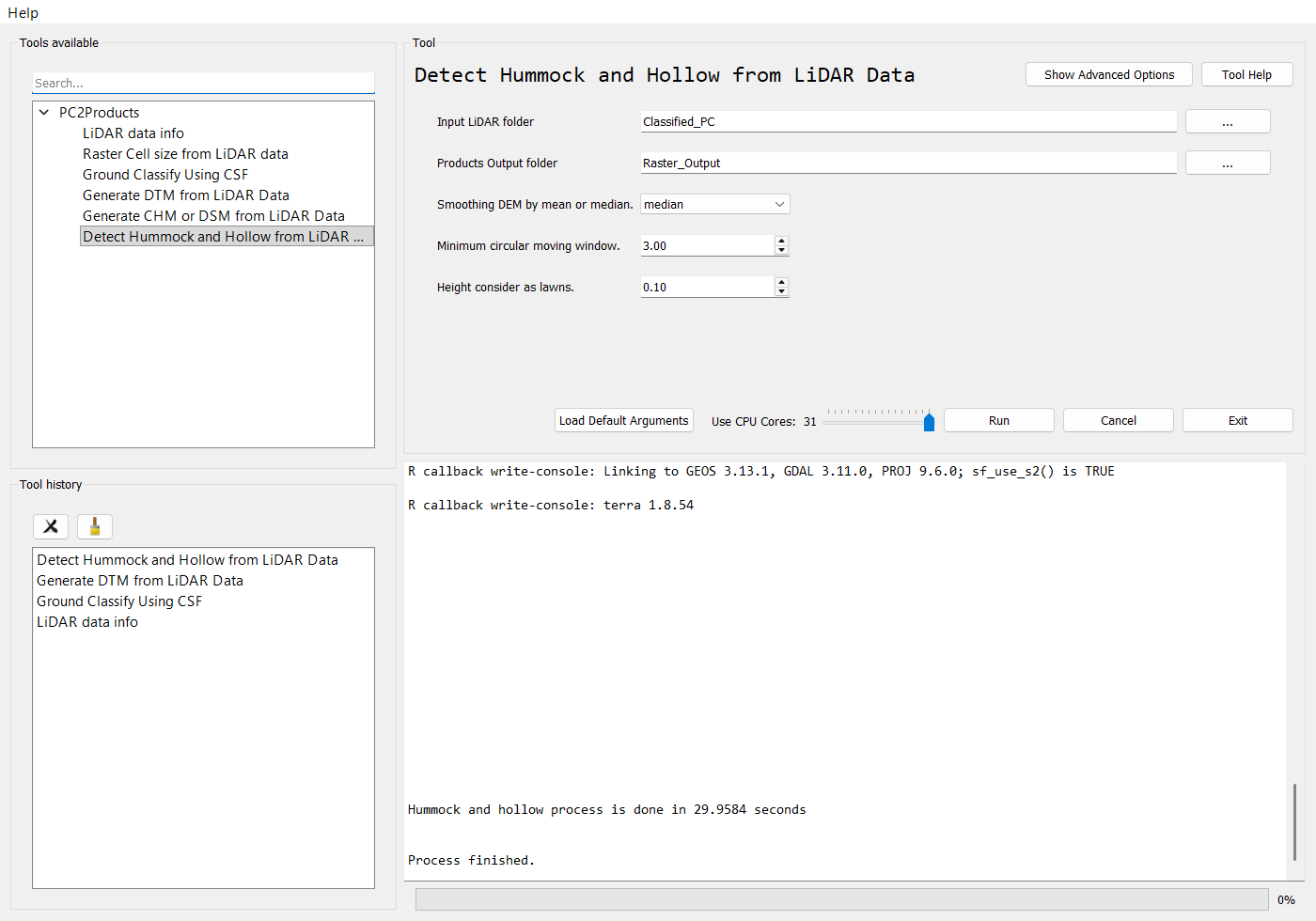Select Generate CHM or DSM from LiDAR Data

click(213, 215)
